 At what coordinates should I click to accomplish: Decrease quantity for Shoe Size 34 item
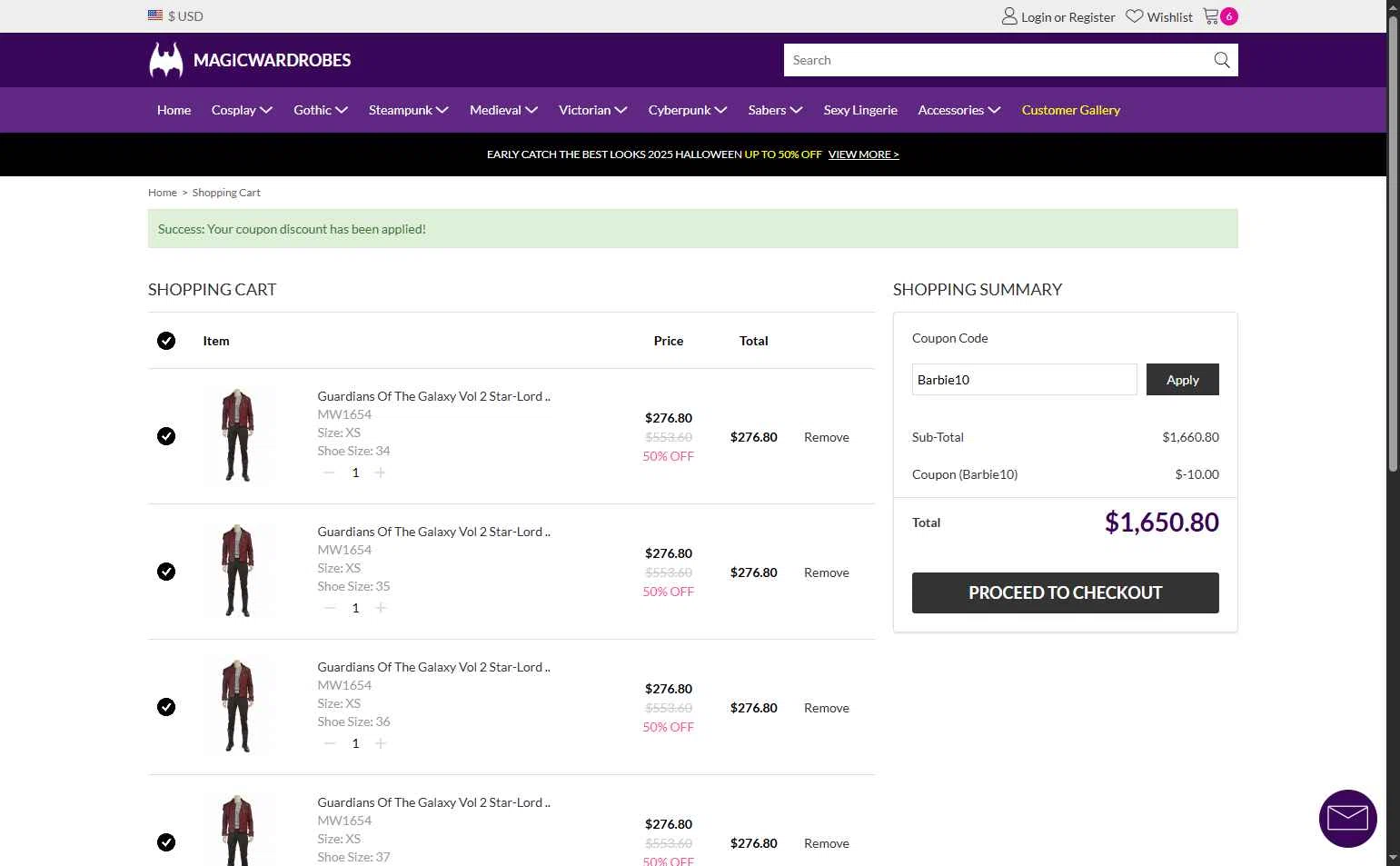pos(330,473)
